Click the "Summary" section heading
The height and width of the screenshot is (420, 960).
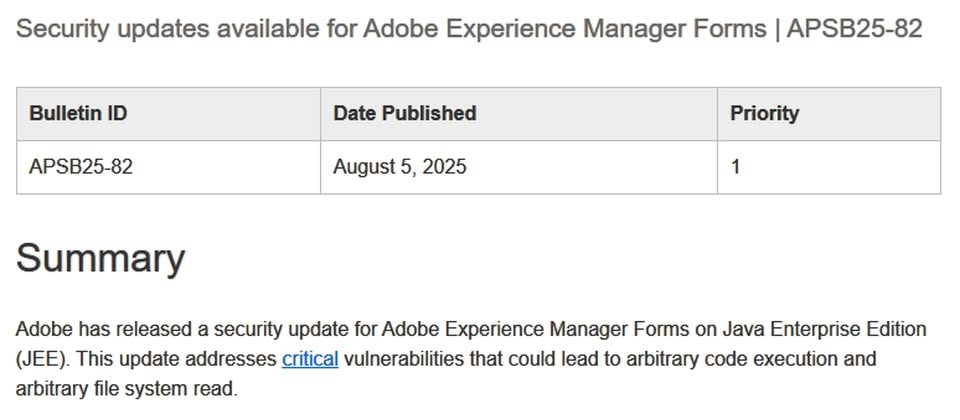(101, 259)
